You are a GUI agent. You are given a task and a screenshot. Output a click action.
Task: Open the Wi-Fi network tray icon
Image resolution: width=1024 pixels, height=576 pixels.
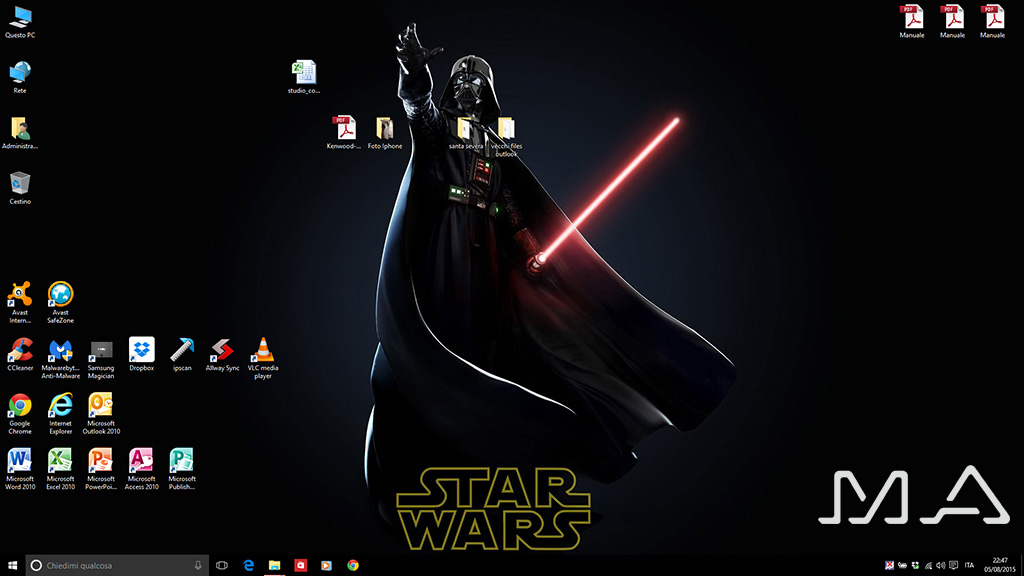(928, 566)
